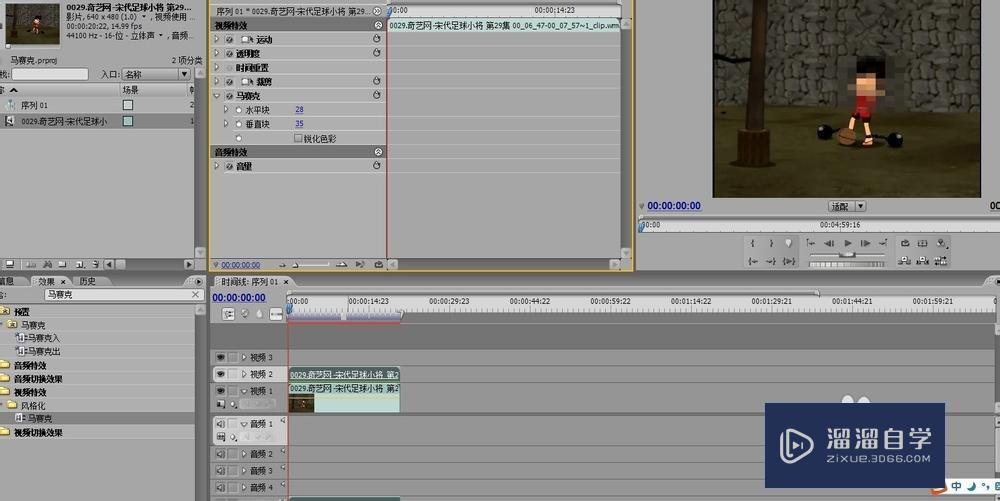Go to the In point in the program monitor
This screenshot has width=1000, height=501.
[753, 261]
